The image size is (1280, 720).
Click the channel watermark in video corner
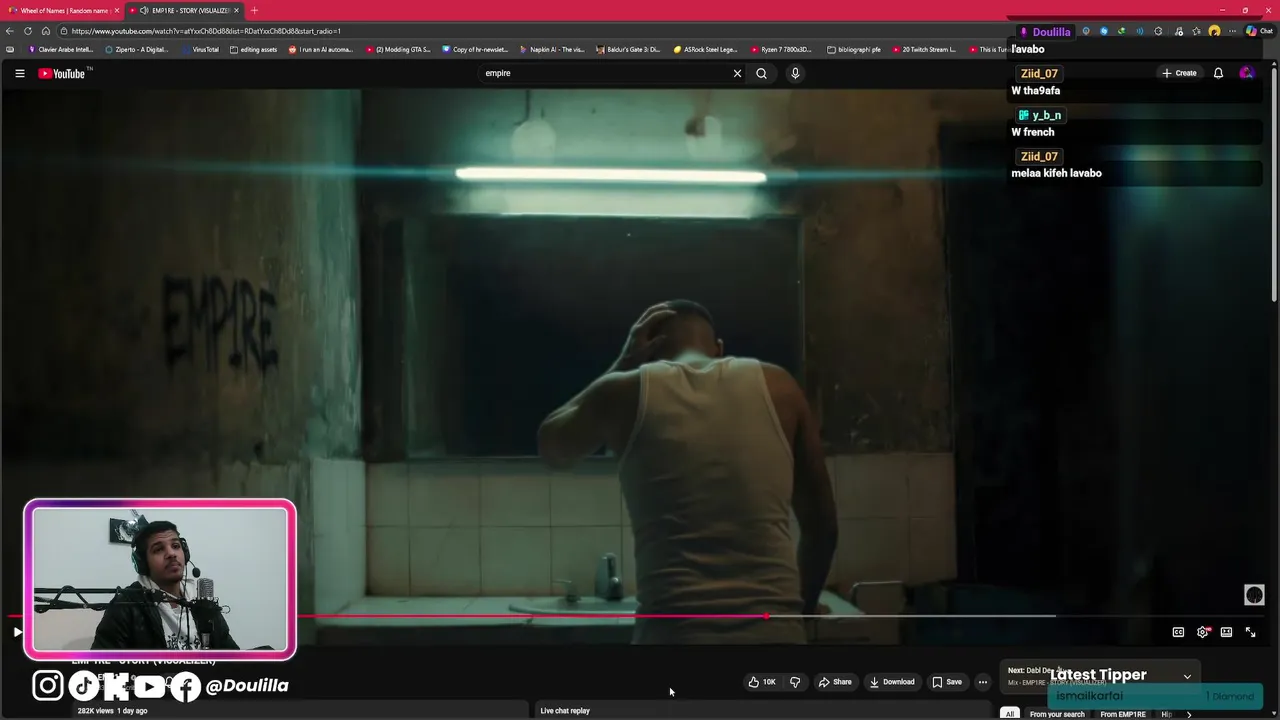click(1254, 595)
